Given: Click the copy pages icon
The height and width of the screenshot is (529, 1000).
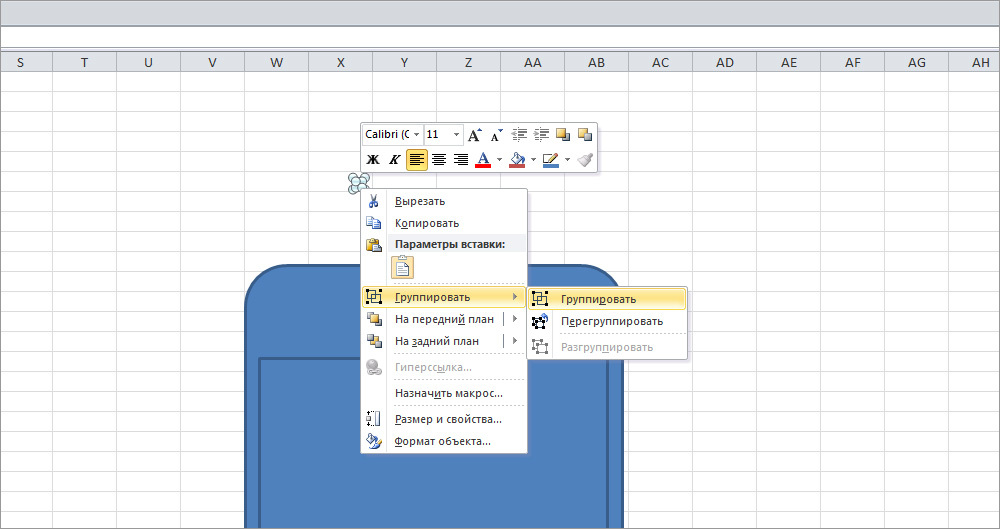Looking at the screenshot, I should coord(374,223).
